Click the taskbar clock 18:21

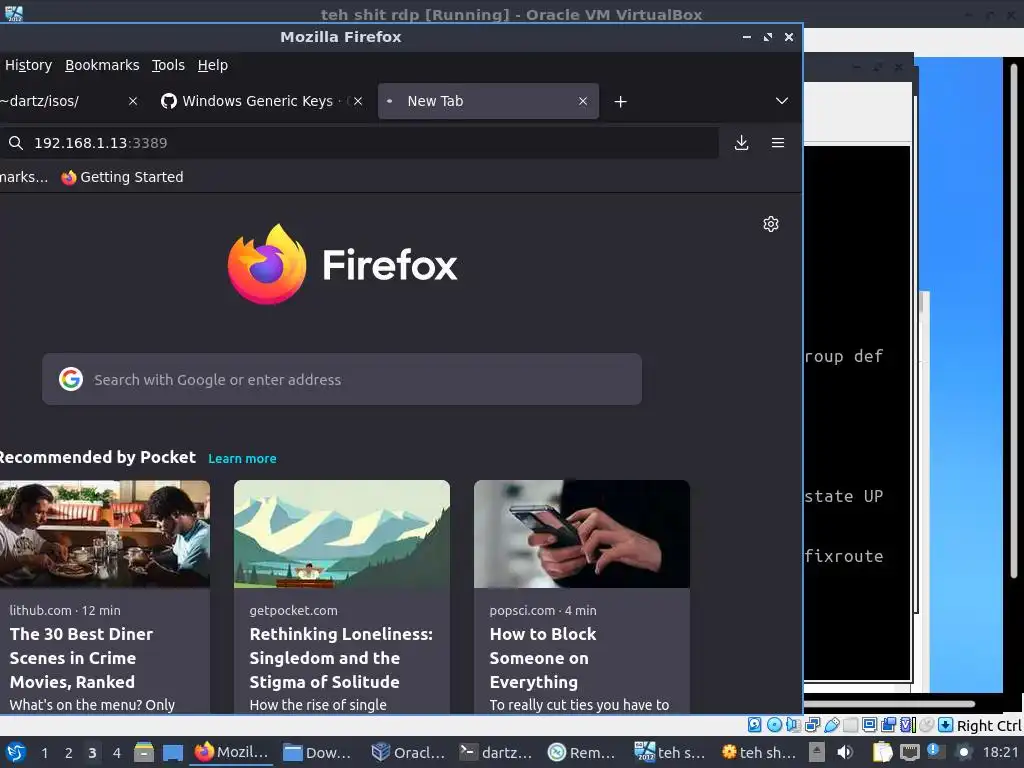(1000, 753)
